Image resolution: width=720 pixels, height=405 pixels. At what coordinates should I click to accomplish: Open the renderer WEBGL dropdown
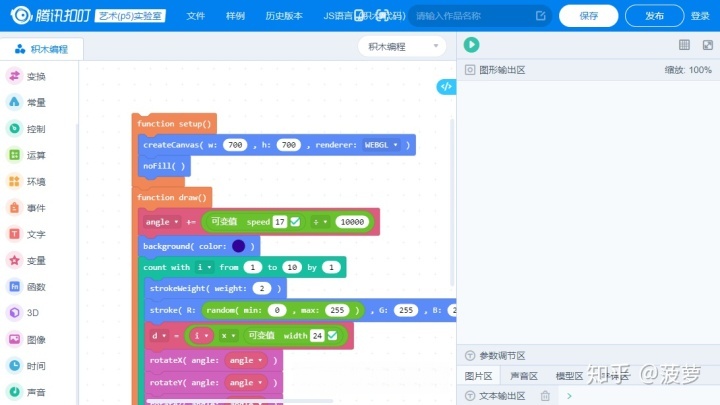click(381, 145)
